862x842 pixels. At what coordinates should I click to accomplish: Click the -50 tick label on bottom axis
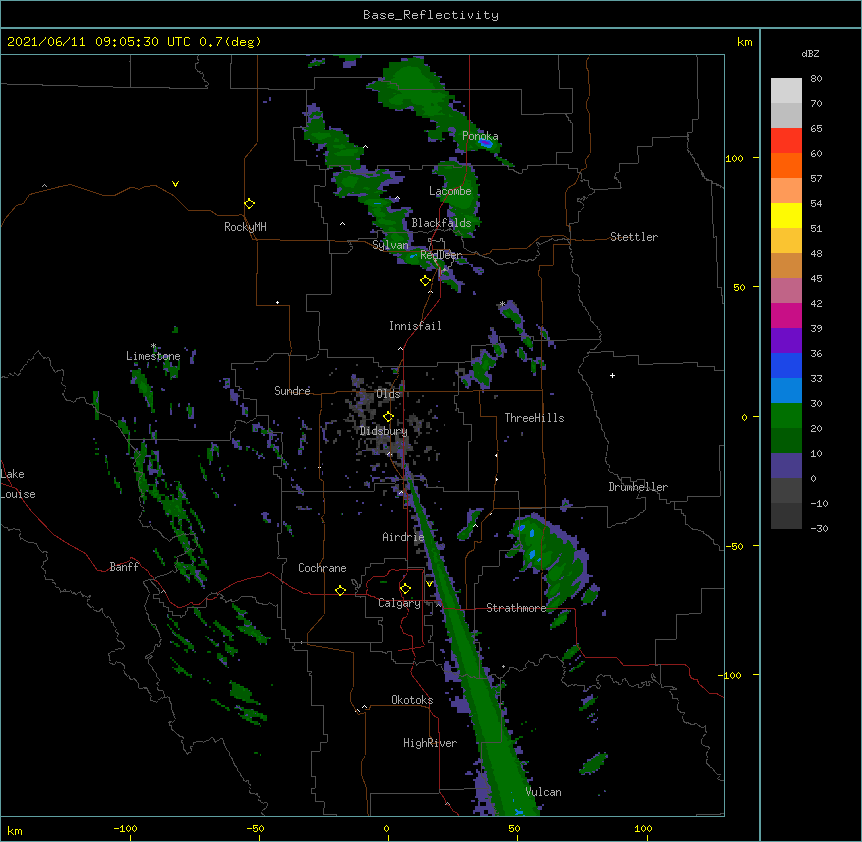pos(255,828)
